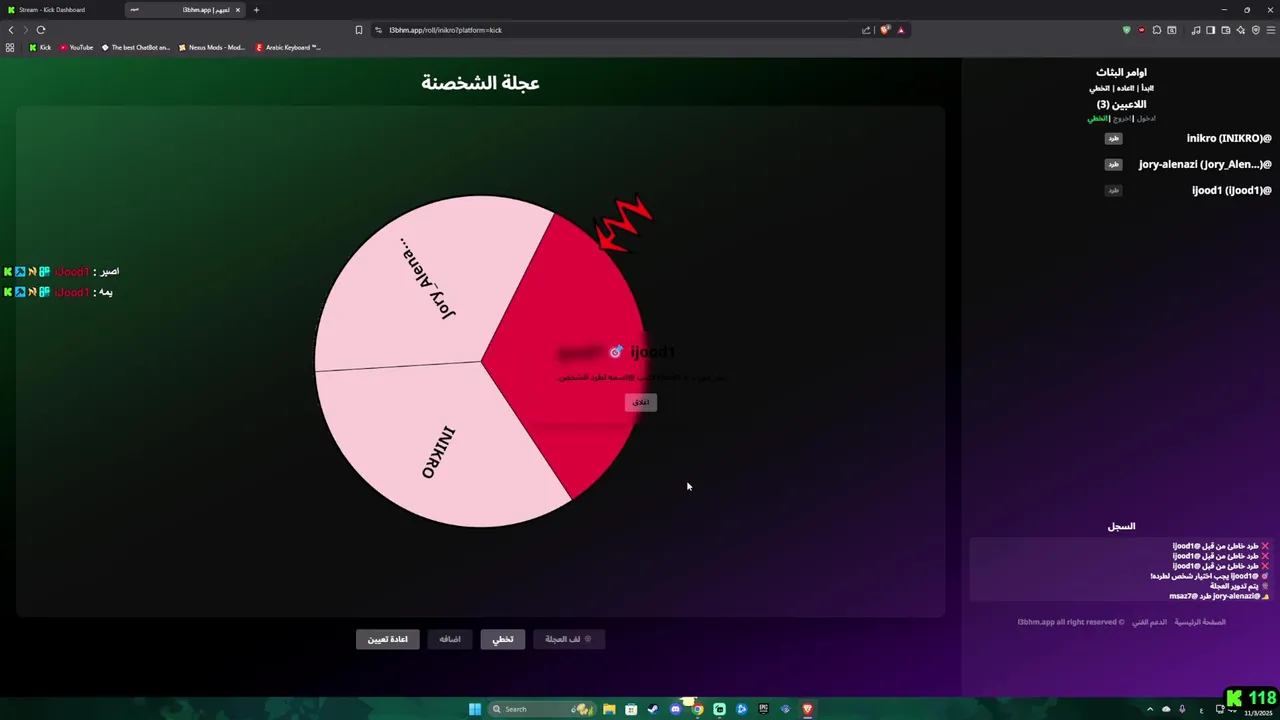Open Epic Games Launcher from the taskbar
The height and width of the screenshot is (720, 1280).
[764, 709]
